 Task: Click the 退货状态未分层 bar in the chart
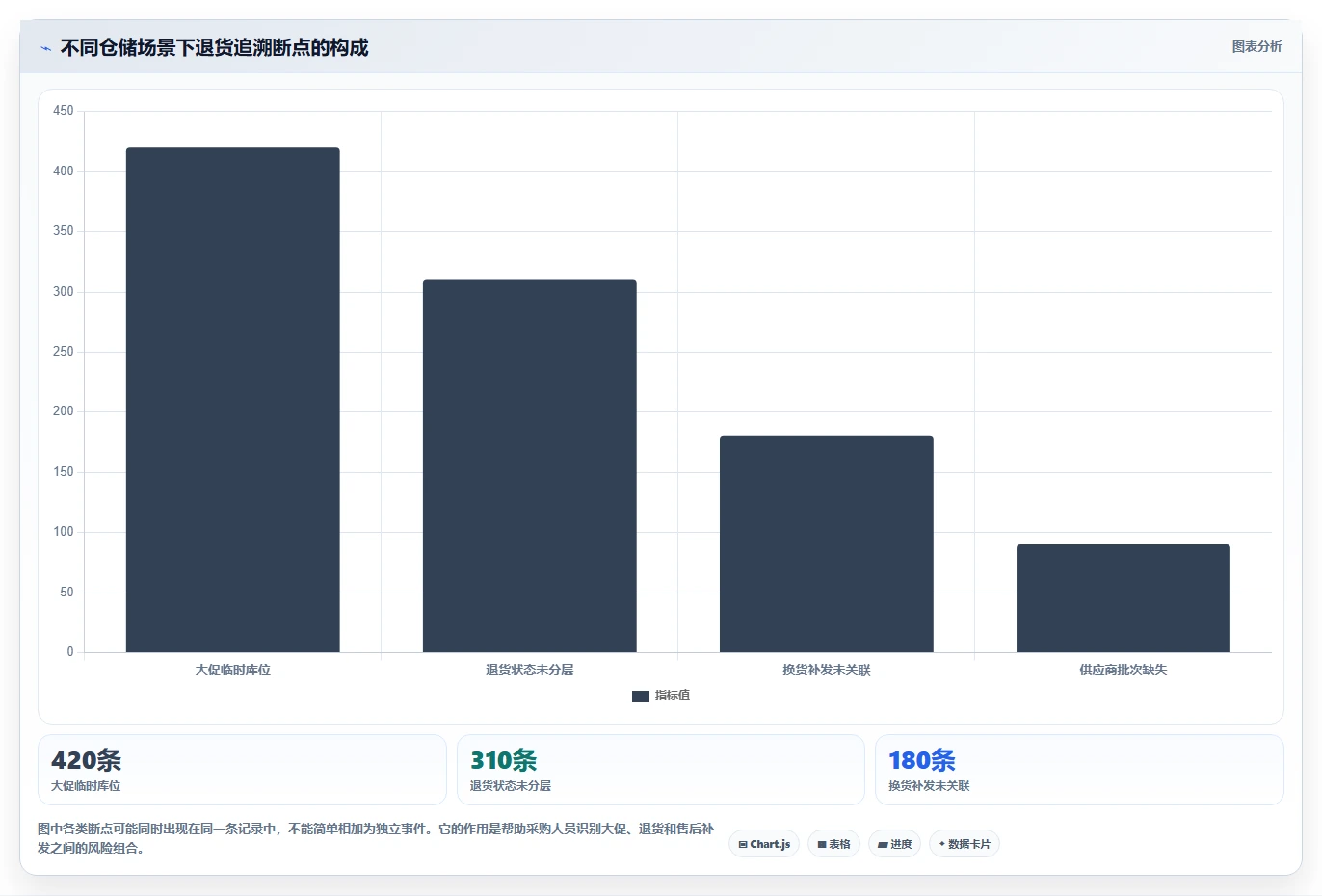point(529,466)
